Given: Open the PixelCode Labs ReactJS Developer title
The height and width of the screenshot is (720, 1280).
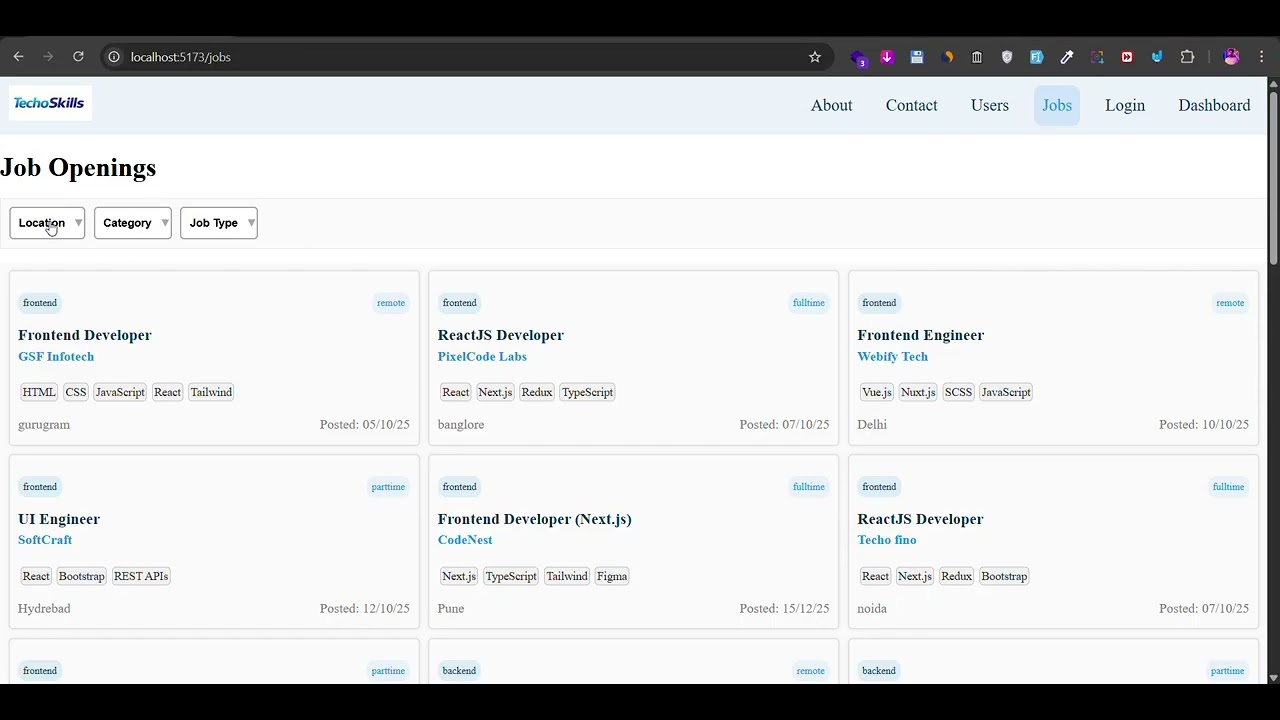Looking at the screenshot, I should coord(501,335).
